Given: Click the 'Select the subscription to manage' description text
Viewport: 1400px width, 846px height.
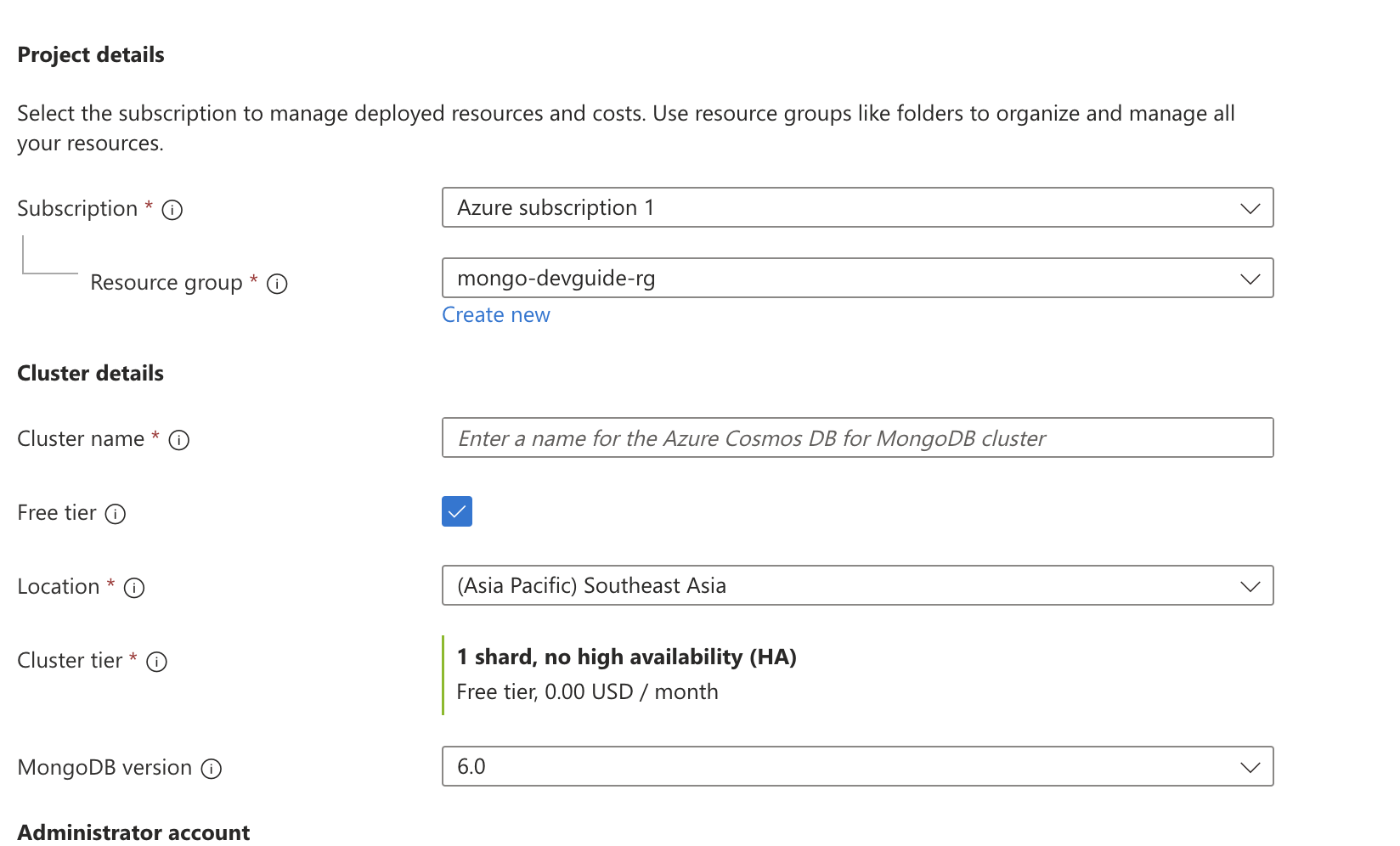Looking at the screenshot, I should click(626, 128).
